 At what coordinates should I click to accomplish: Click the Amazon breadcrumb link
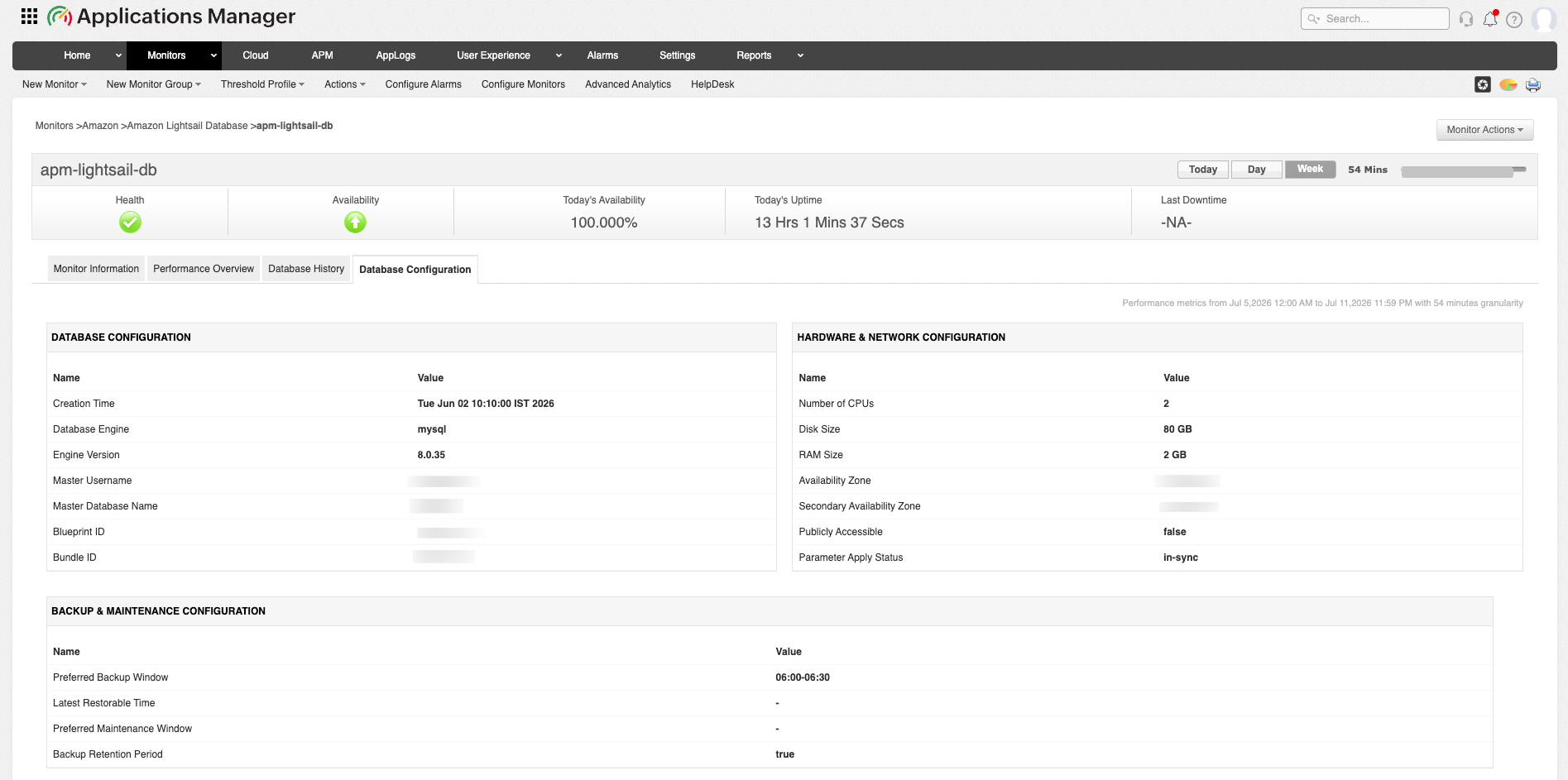pyautogui.click(x=100, y=126)
